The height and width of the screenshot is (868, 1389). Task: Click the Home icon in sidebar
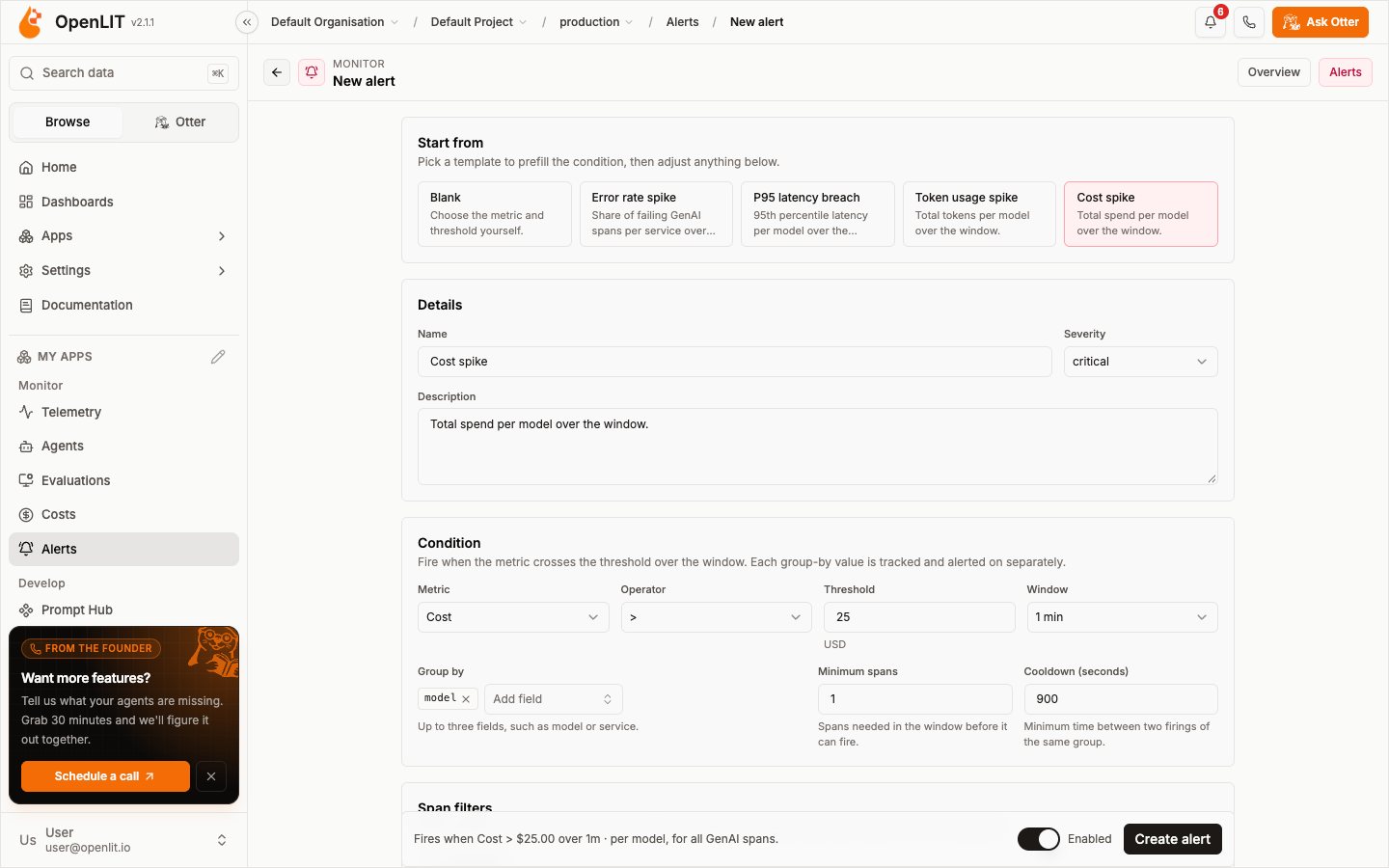pos(26,168)
